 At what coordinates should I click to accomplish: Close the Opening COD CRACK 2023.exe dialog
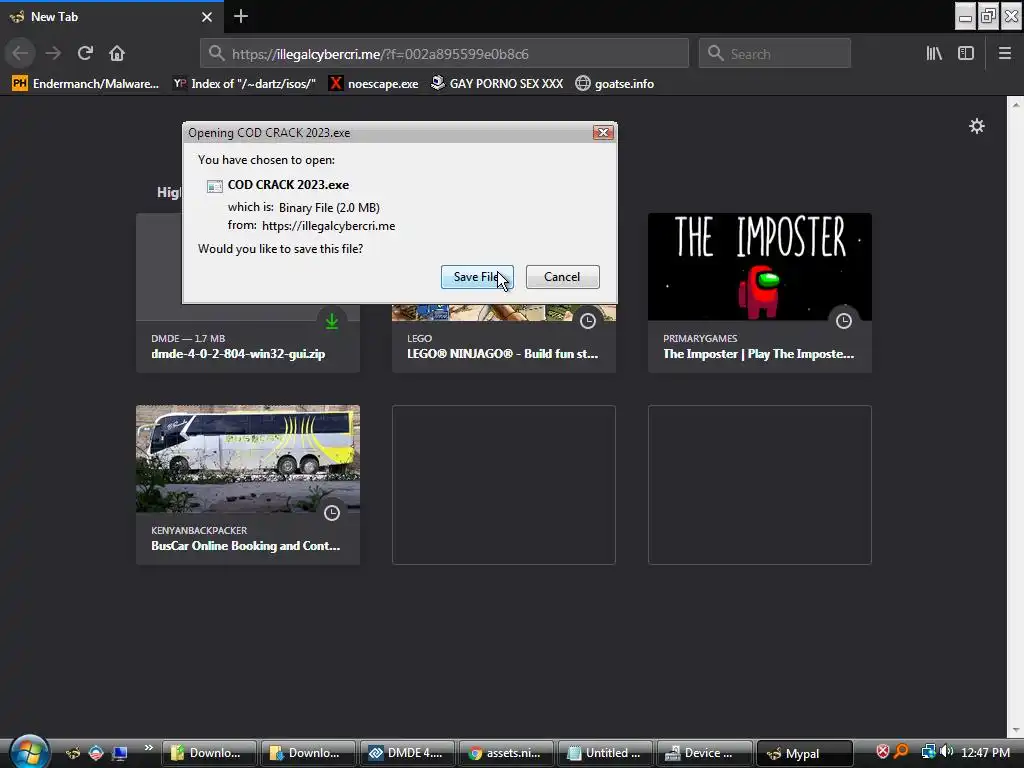click(x=603, y=133)
